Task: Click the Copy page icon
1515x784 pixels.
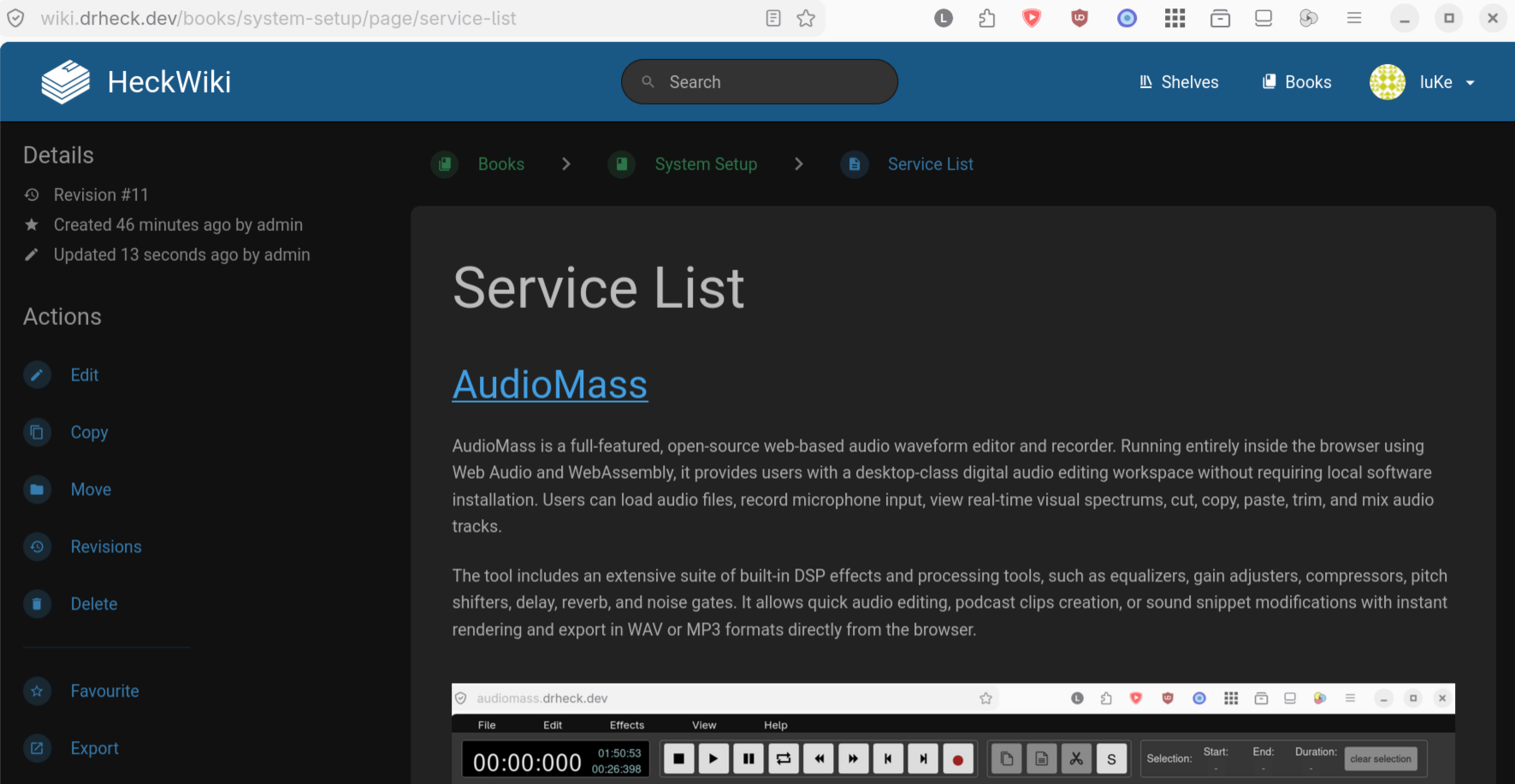Action: [37, 433]
